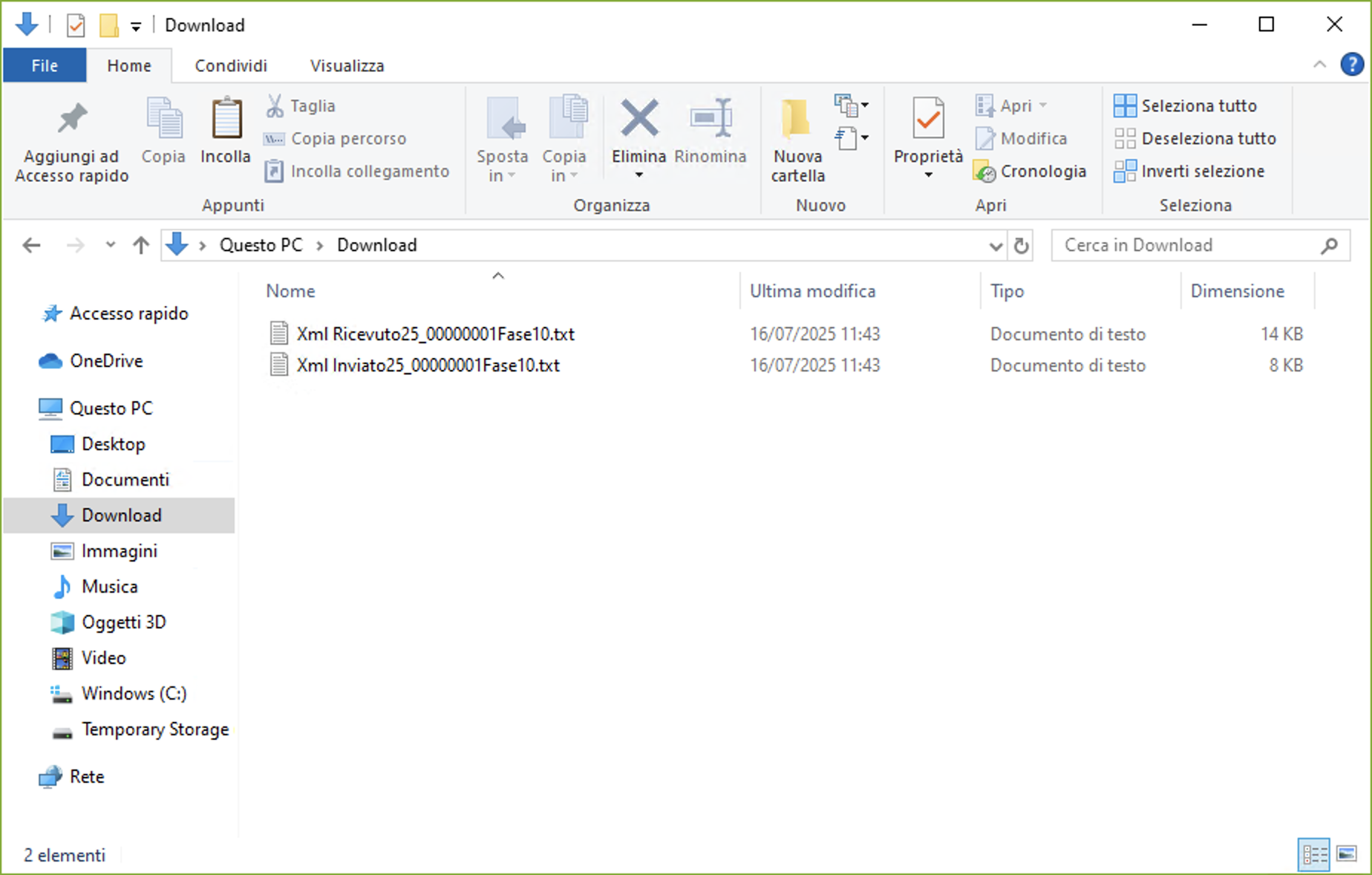Click the Cerca in Download search field
Screen dimensions: 1372x875
point(1200,245)
